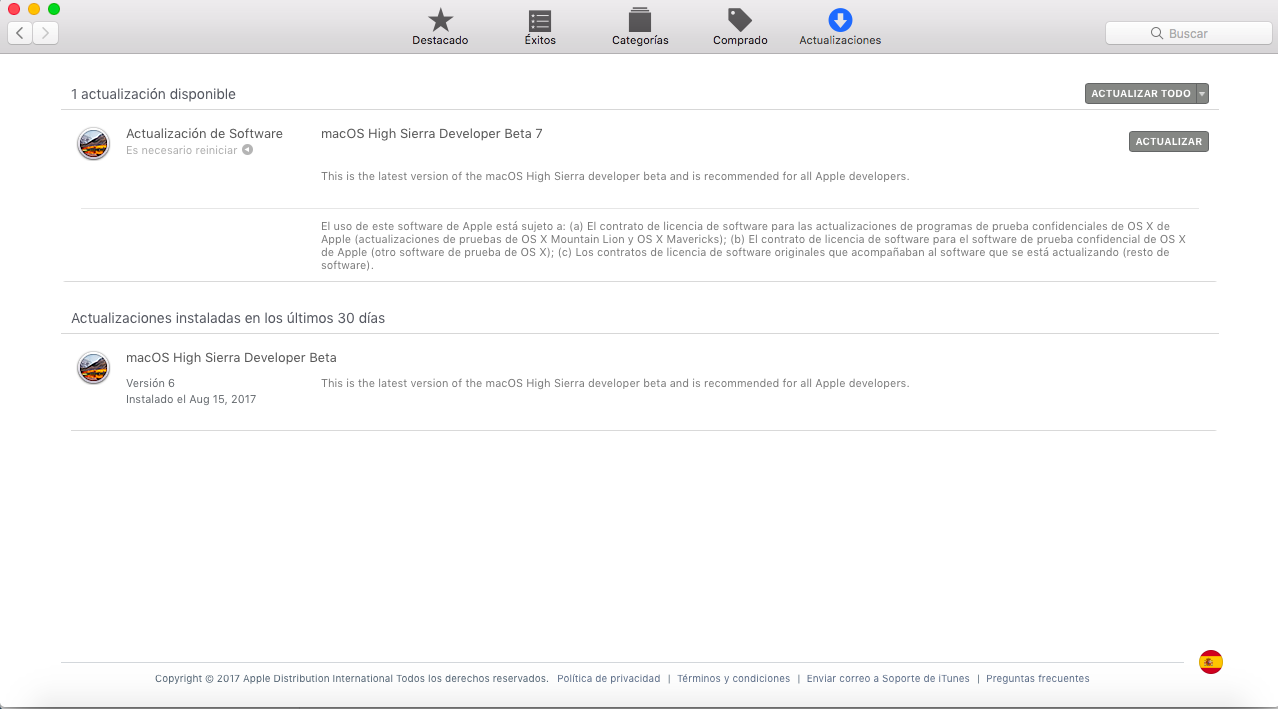Click the yellow minimize window button
This screenshot has height=709, width=1278.
click(34, 9)
